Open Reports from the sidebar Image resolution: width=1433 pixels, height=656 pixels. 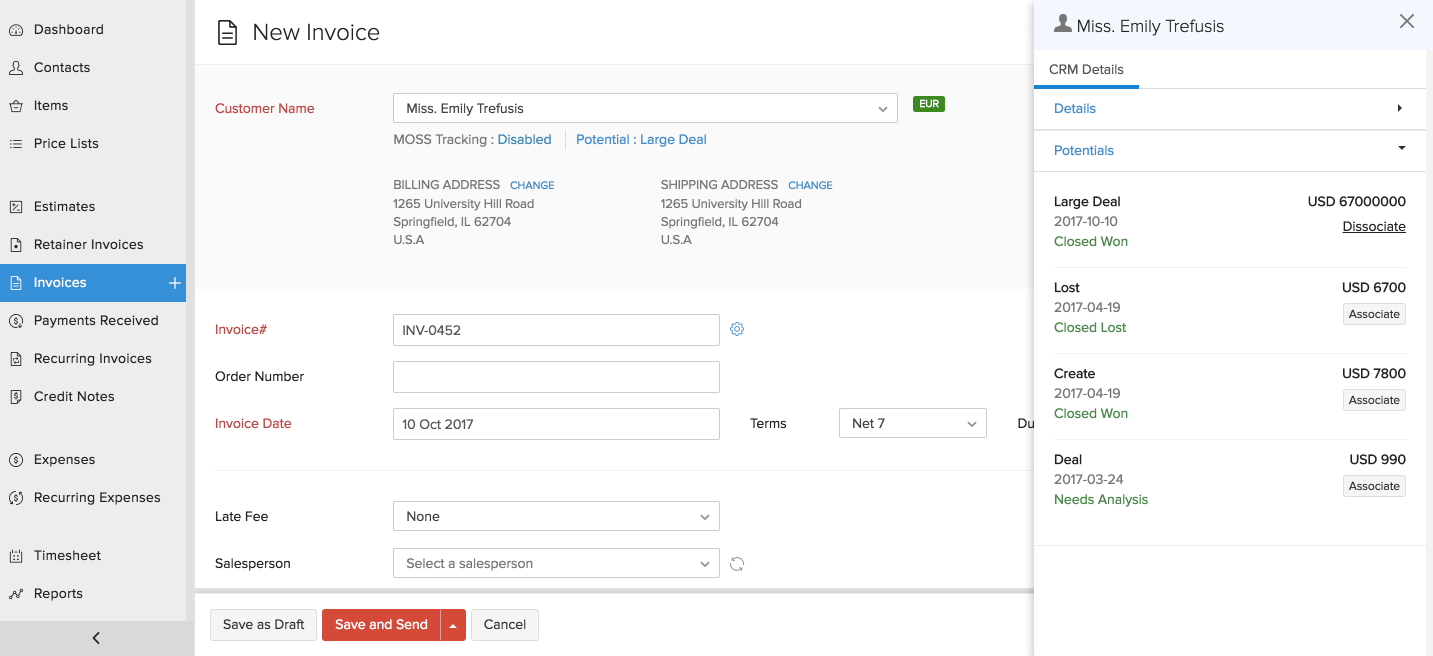pyautogui.click(x=59, y=593)
